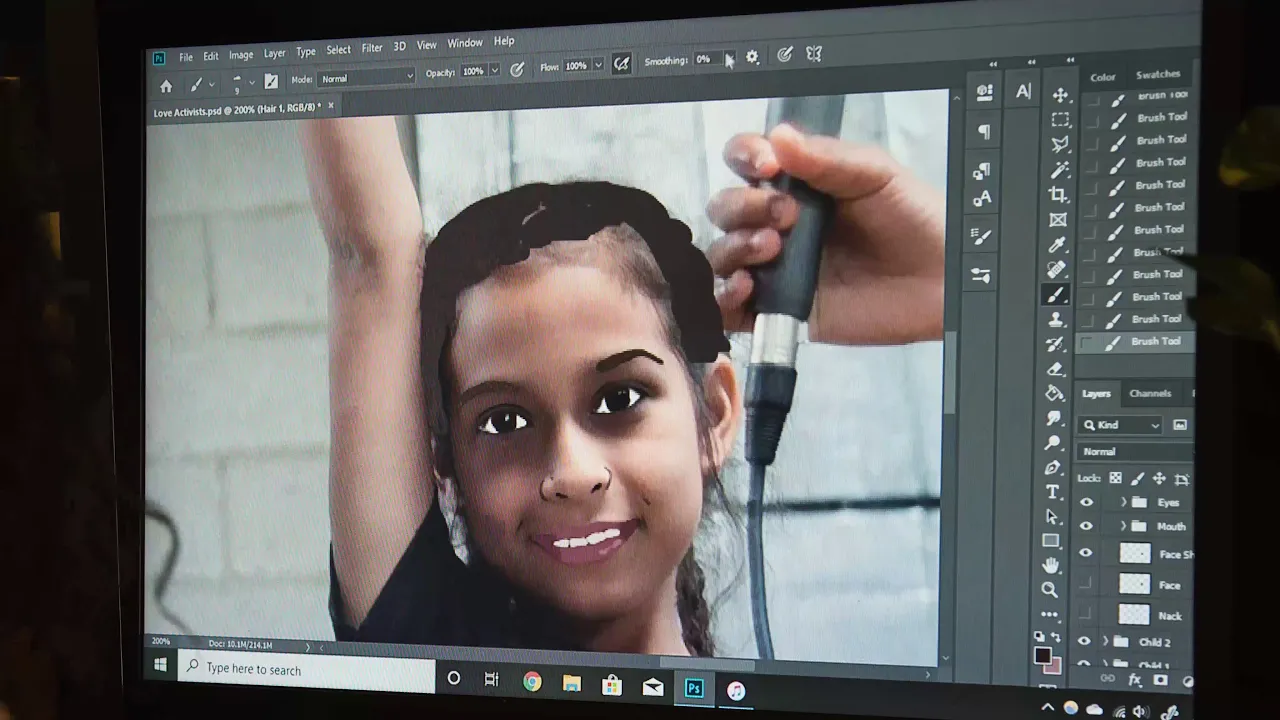This screenshot has width=1280, height=720.
Task: Select the Pen tool
Action: 1053,467
